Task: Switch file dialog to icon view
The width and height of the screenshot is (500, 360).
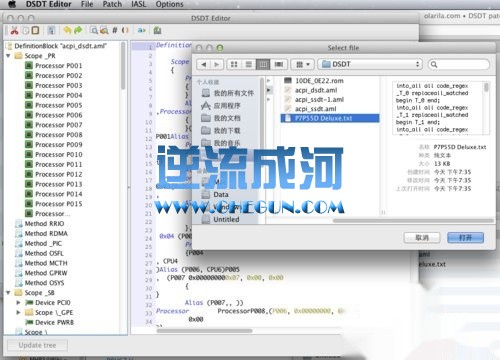Action: [234, 64]
